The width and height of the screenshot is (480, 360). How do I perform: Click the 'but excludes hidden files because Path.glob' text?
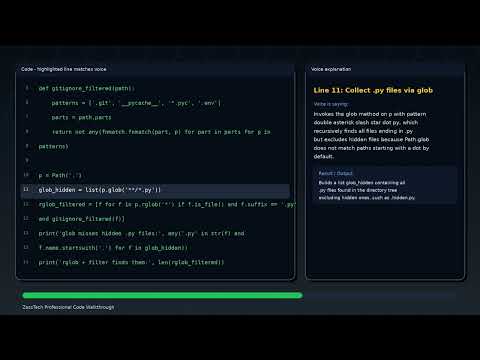coord(371,140)
